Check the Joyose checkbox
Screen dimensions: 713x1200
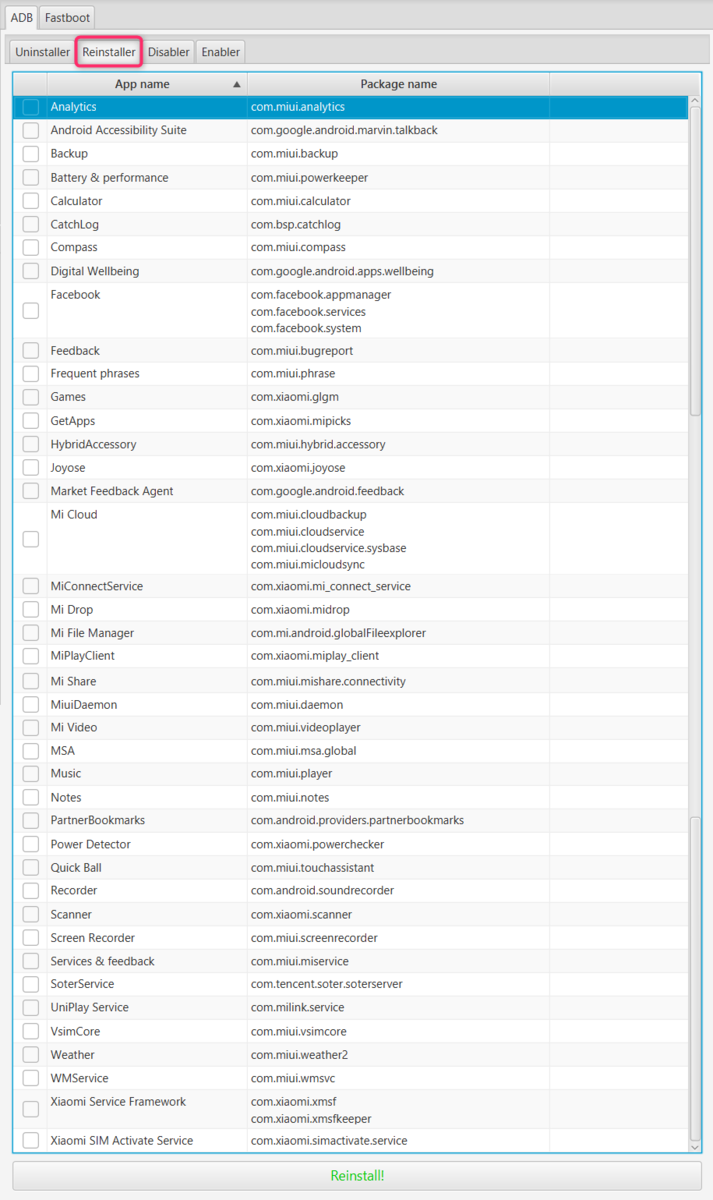pyautogui.click(x=31, y=468)
